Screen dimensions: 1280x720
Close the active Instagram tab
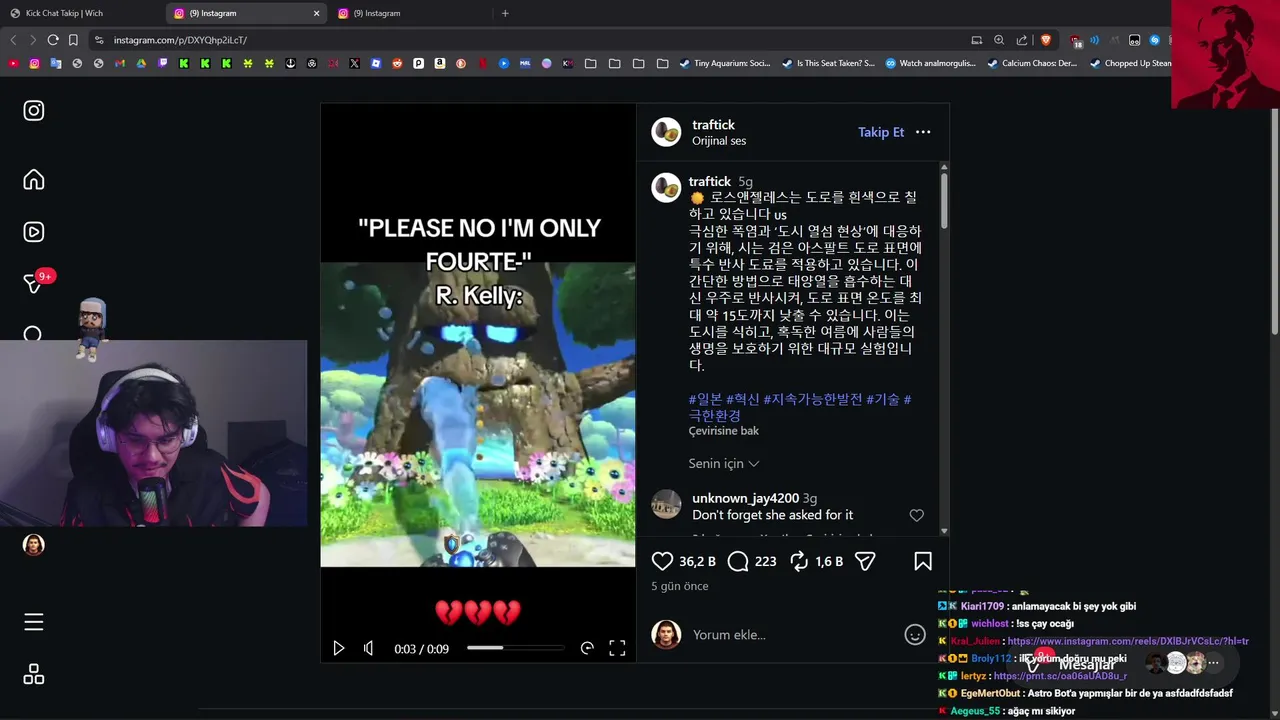316,13
